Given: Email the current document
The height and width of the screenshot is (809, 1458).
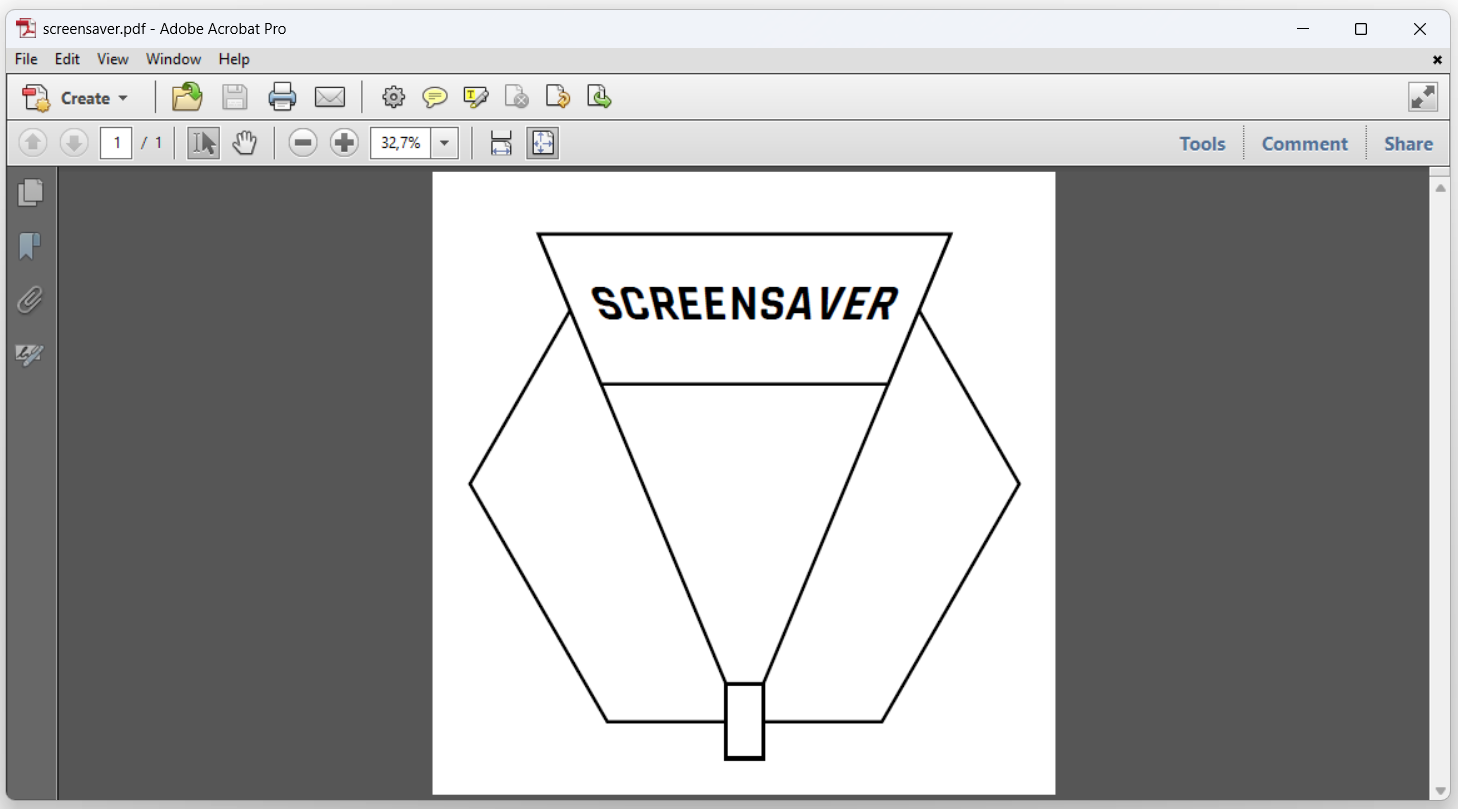Looking at the screenshot, I should pyautogui.click(x=331, y=96).
